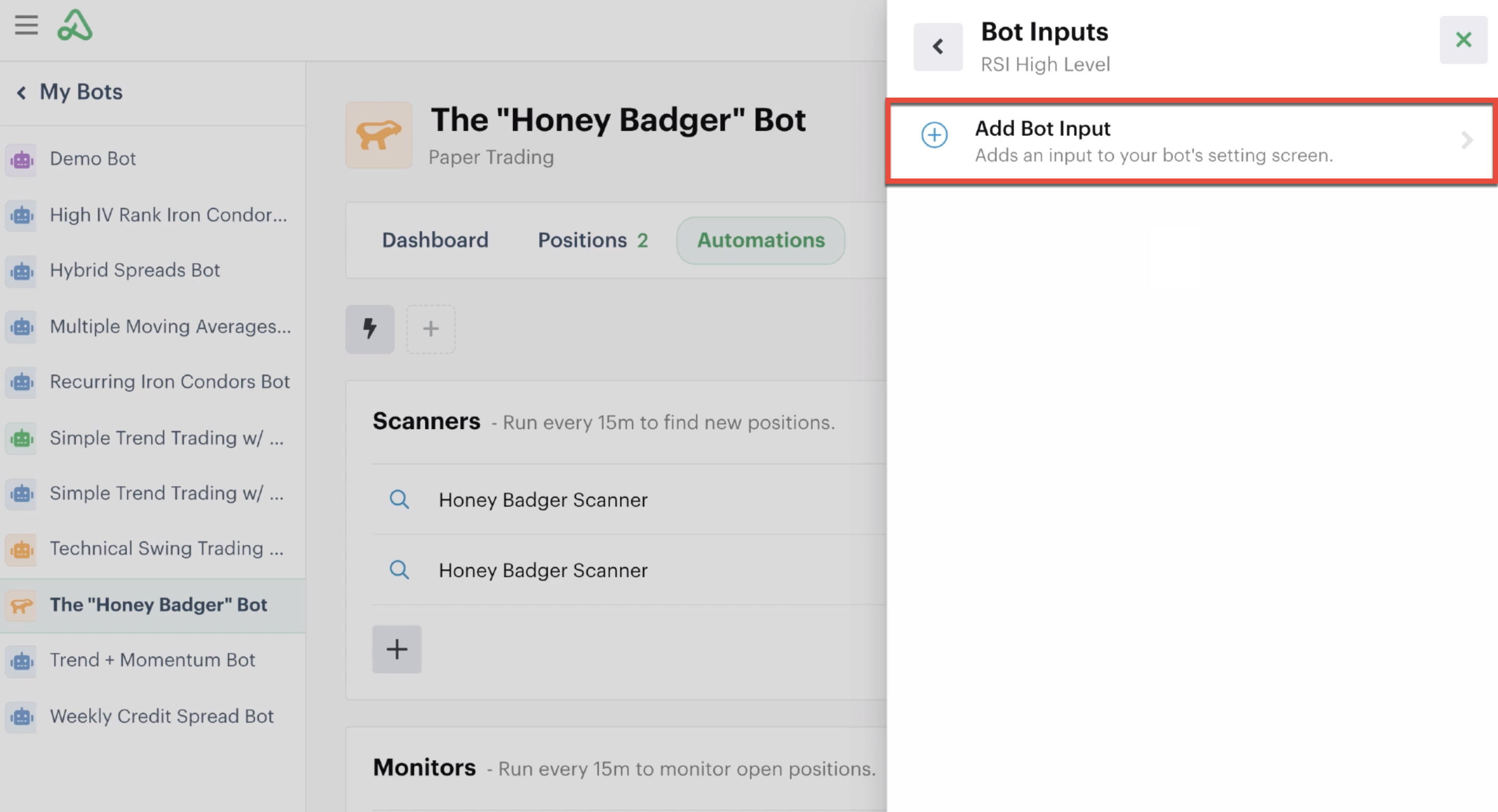Image resolution: width=1498 pixels, height=812 pixels.
Task: Click the Scanners section heading
Action: pos(426,422)
